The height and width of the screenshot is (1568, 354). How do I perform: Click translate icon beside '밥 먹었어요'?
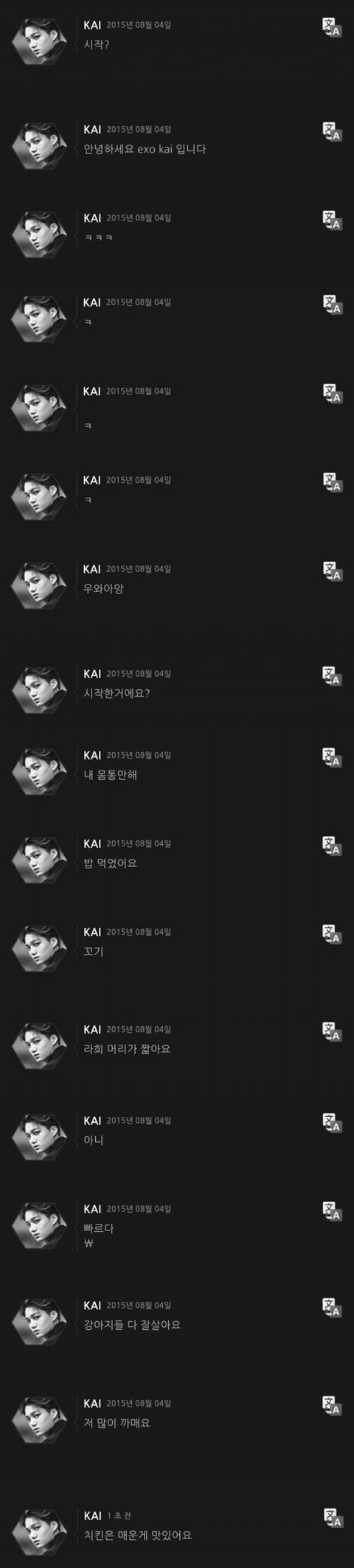(x=333, y=846)
